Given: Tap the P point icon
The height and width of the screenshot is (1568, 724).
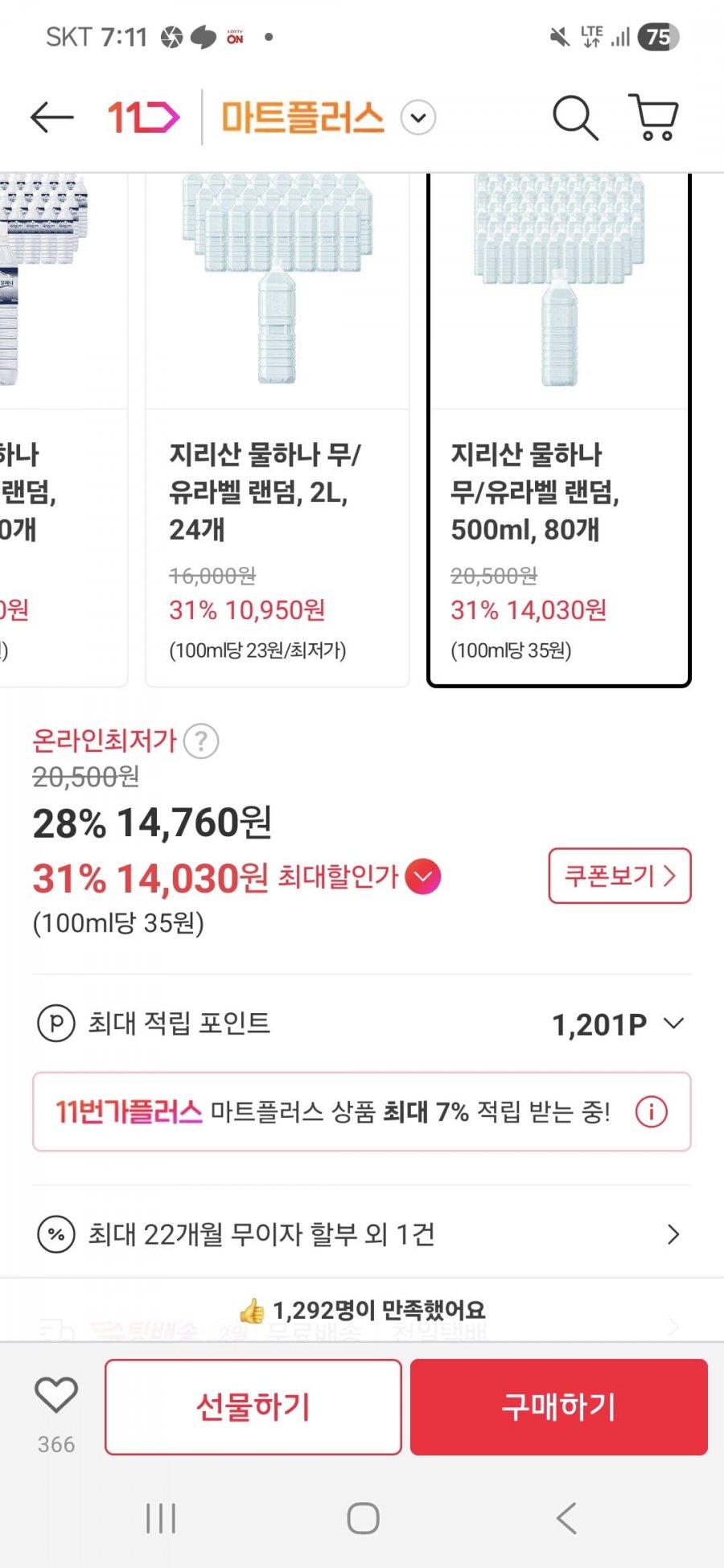Looking at the screenshot, I should pyautogui.click(x=56, y=1024).
